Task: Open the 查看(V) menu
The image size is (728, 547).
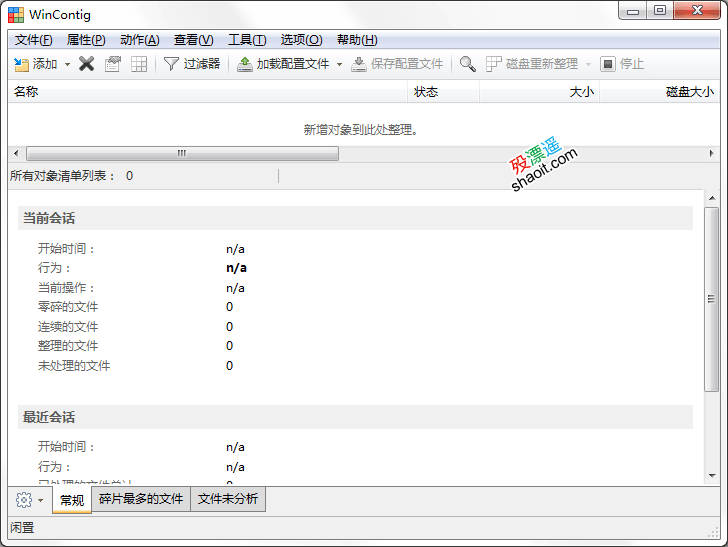Action: coord(194,40)
